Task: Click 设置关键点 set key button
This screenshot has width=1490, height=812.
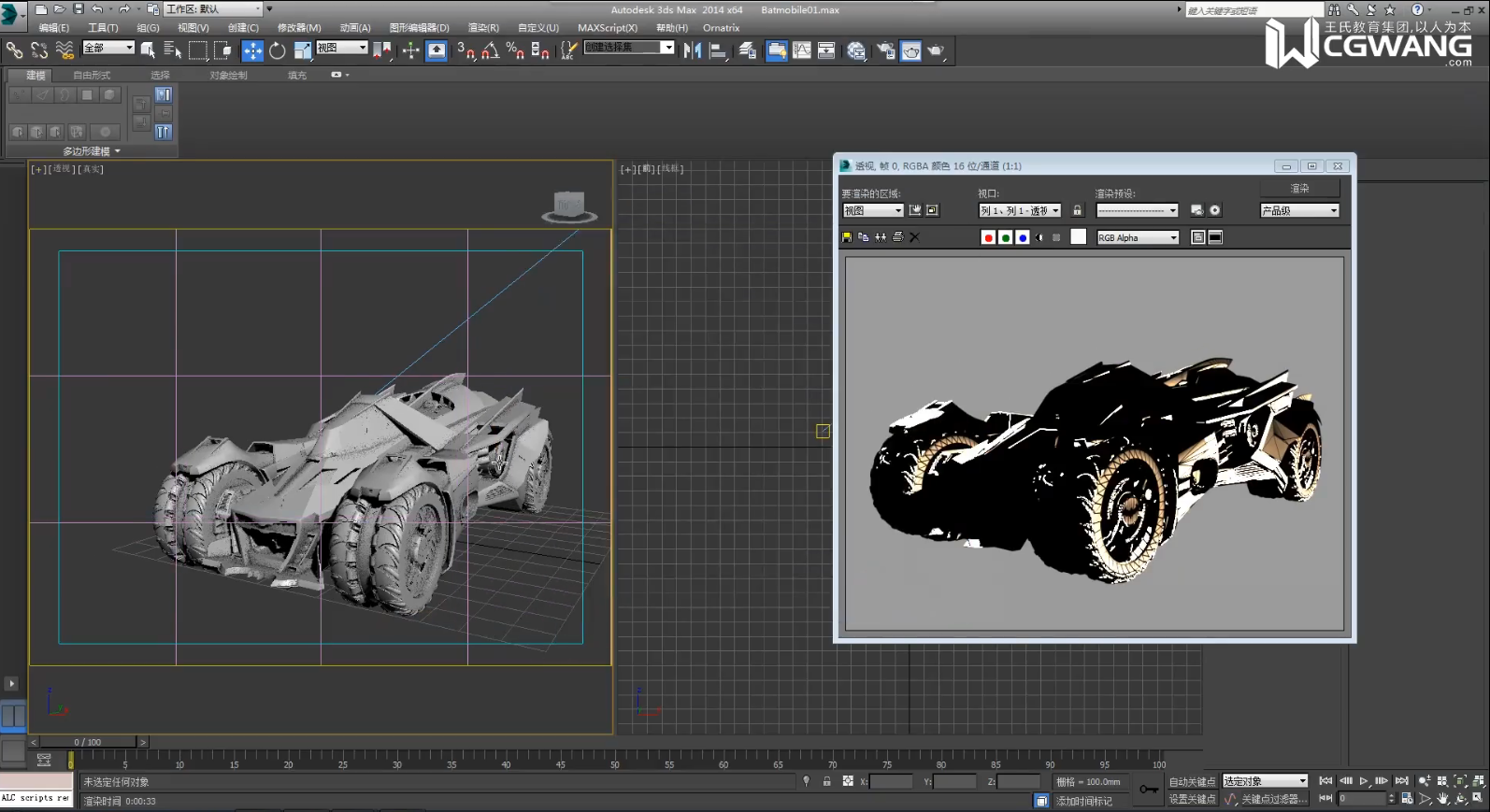Action: (1192, 799)
